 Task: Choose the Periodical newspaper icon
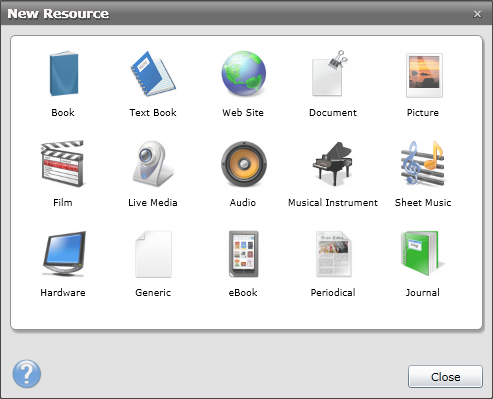(x=333, y=254)
